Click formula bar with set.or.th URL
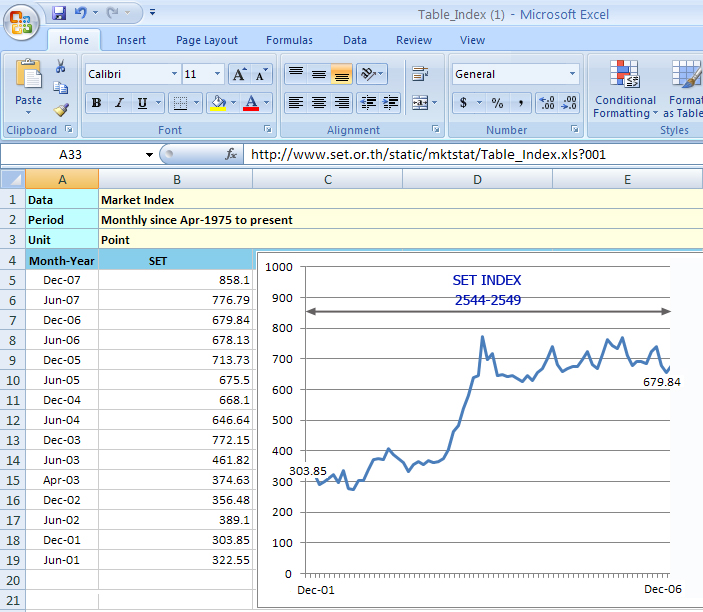703x612 pixels. 473,155
